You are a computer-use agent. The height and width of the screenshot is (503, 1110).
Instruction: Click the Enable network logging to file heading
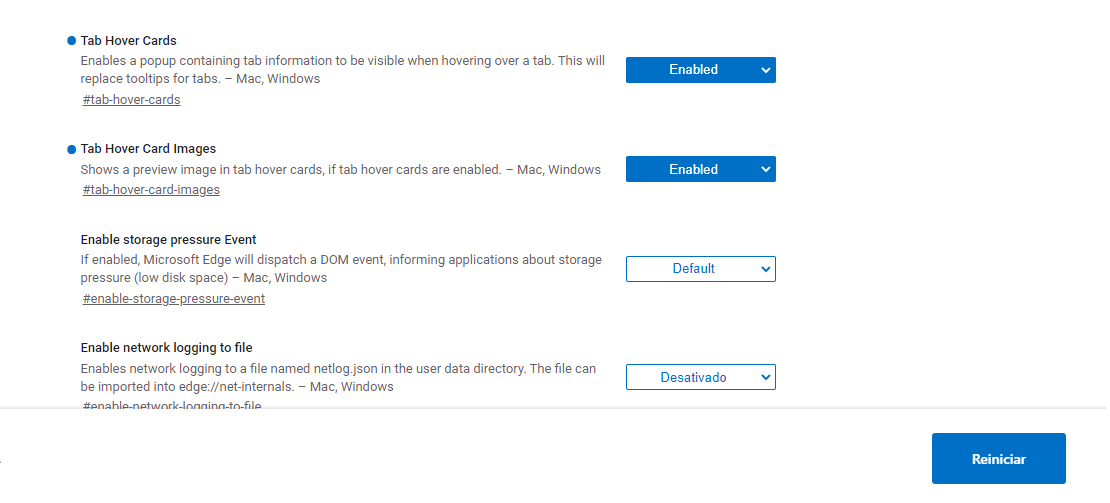click(166, 347)
